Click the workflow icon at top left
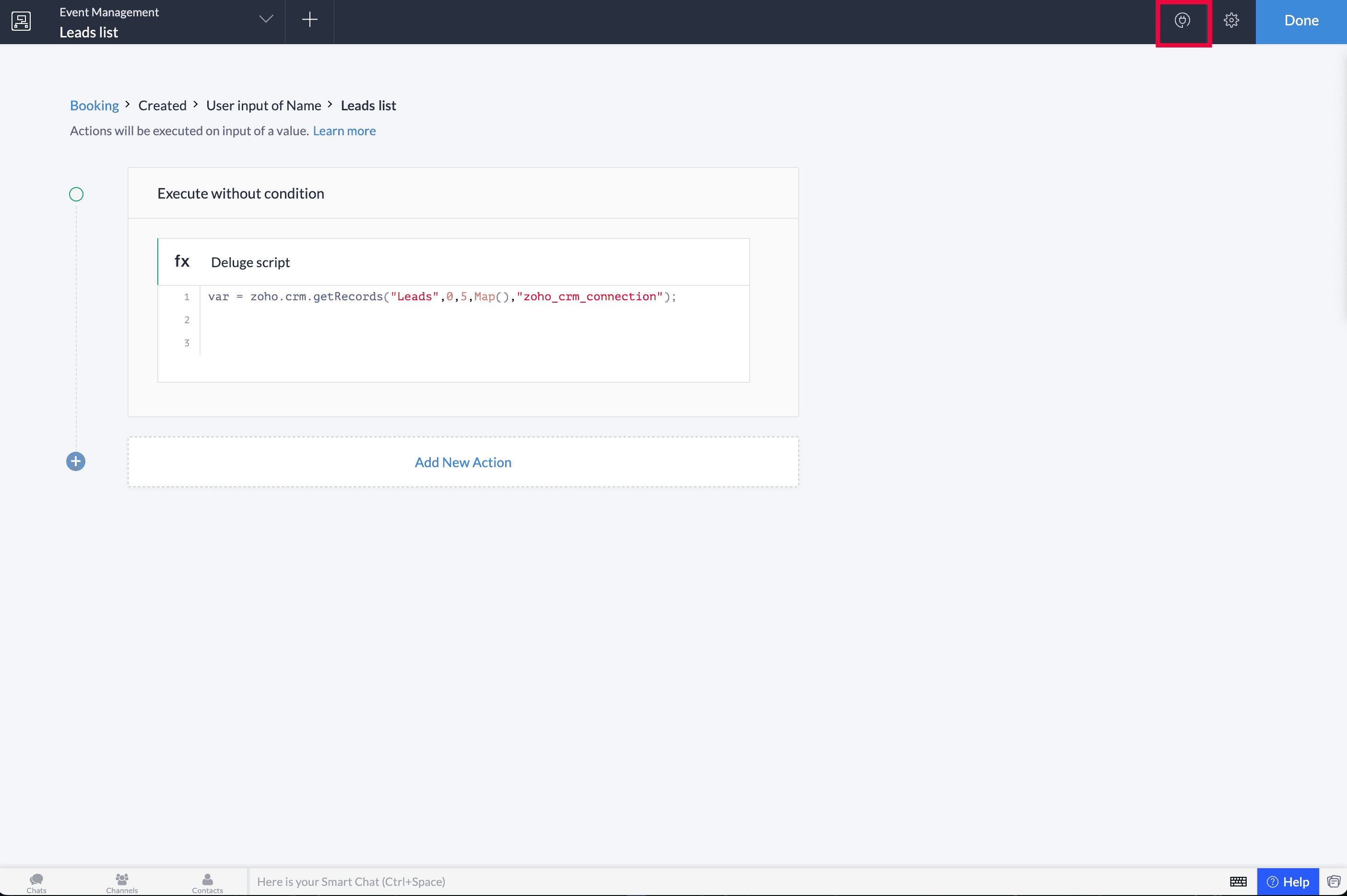 click(x=21, y=21)
